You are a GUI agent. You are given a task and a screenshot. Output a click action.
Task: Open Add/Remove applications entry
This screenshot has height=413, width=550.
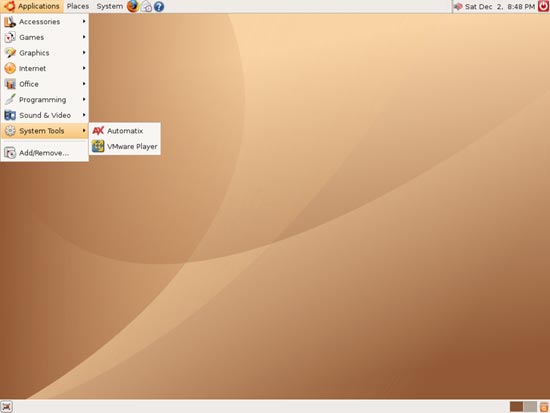click(45, 153)
